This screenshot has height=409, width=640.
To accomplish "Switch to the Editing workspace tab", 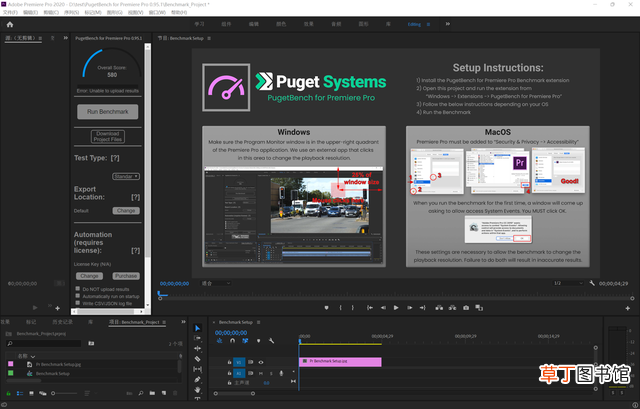I will 414,24.
